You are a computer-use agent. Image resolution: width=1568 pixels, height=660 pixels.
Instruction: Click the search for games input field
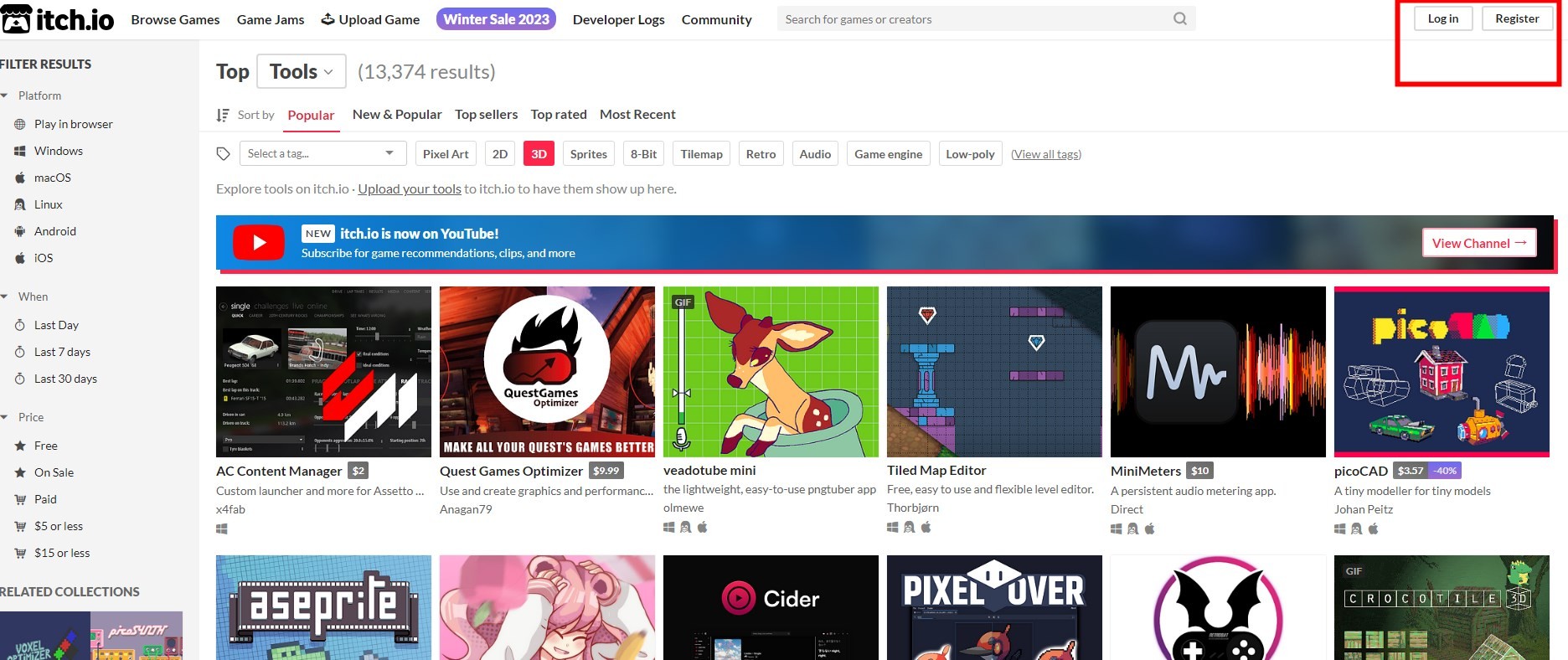(972, 18)
